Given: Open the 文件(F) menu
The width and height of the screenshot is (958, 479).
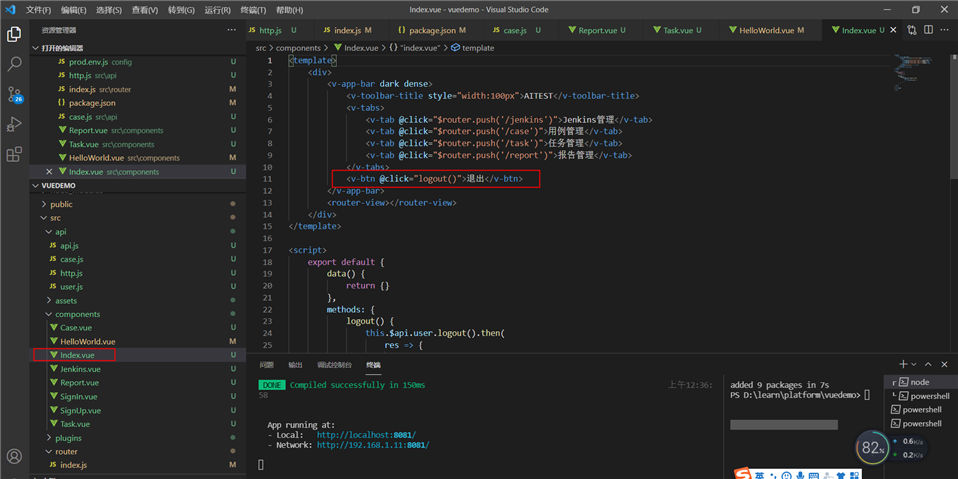Looking at the screenshot, I should [x=38, y=10].
